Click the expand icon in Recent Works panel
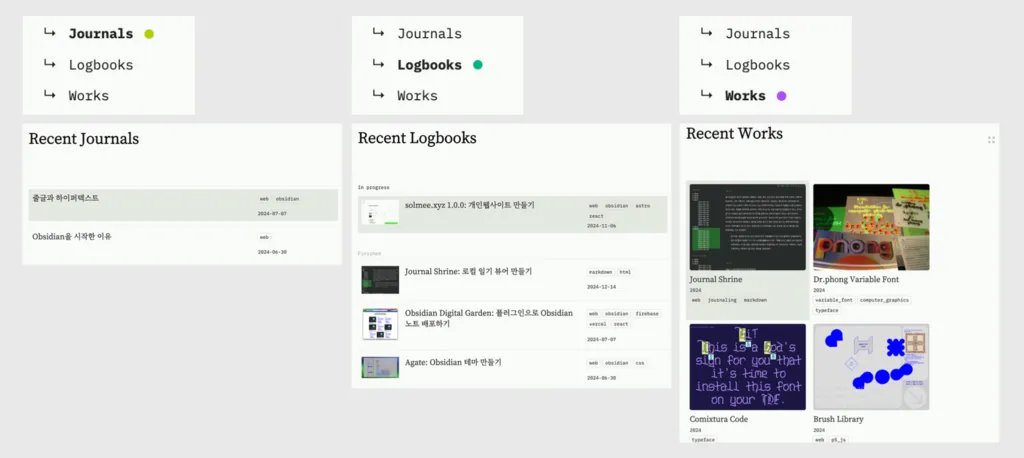The width and height of the screenshot is (1024, 458). [991, 140]
